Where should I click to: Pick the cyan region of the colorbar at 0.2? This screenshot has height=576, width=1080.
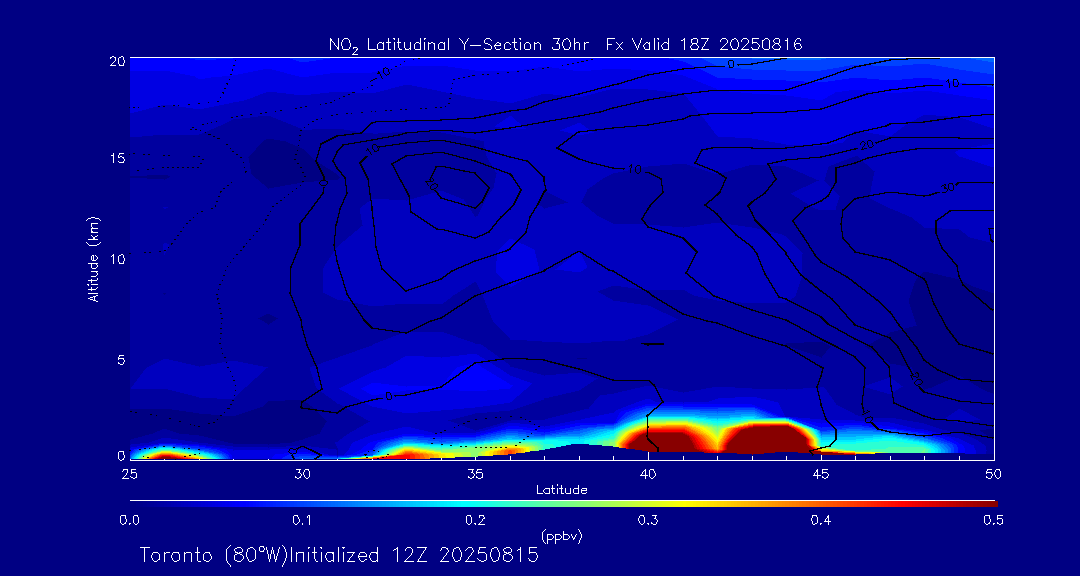coord(475,502)
